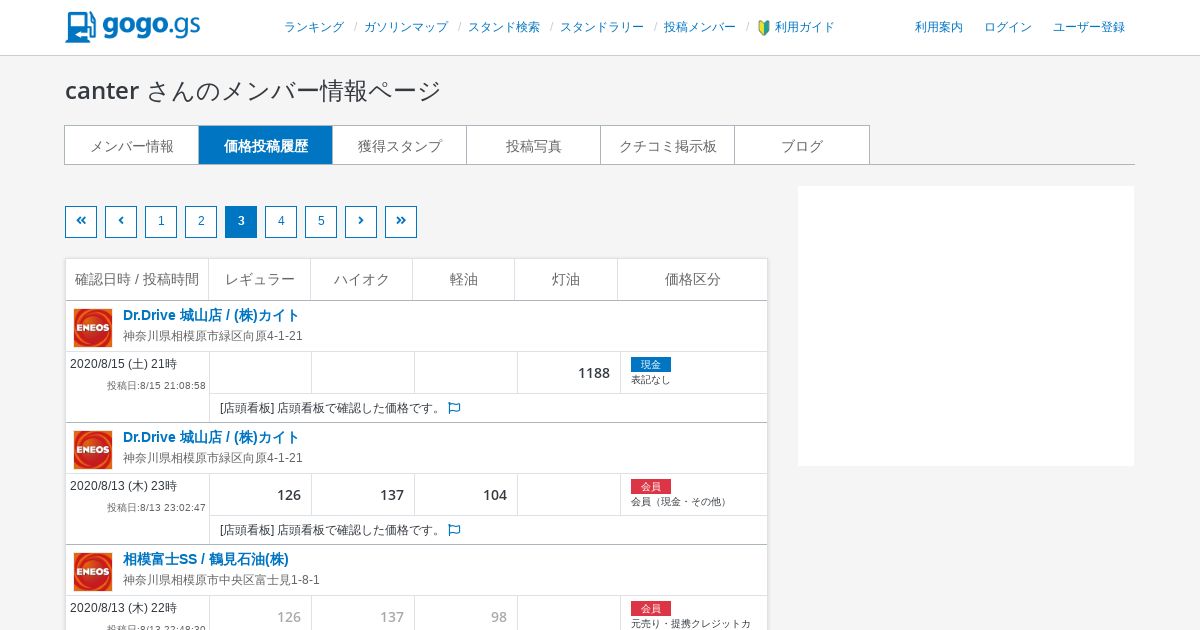Click ENEOS logo for 2020/8/13 23時 entry
This screenshot has height=630, width=1200.
[x=93, y=450]
